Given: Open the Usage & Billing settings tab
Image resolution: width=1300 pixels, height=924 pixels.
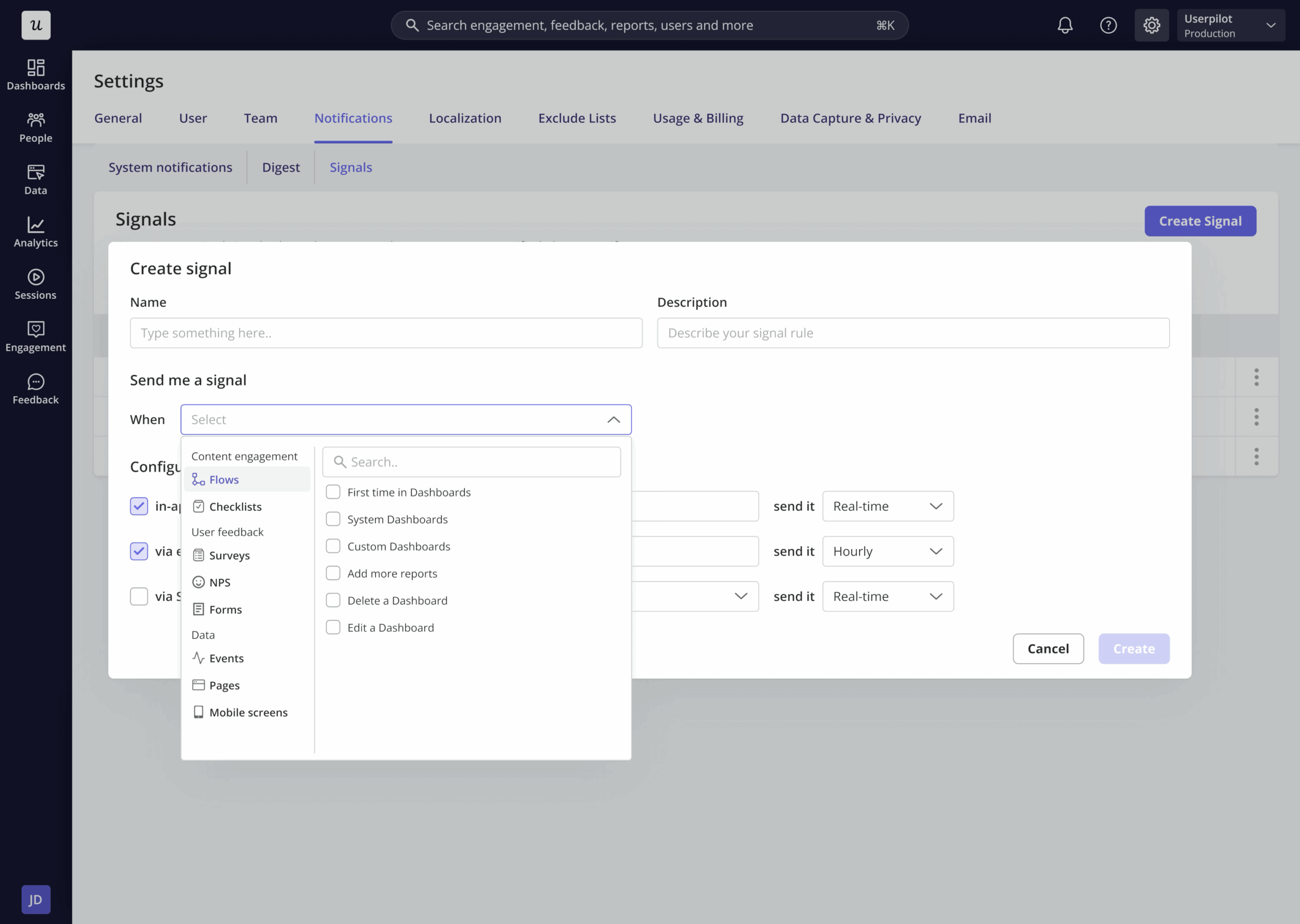Looking at the screenshot, I should [x=698, y=118].
